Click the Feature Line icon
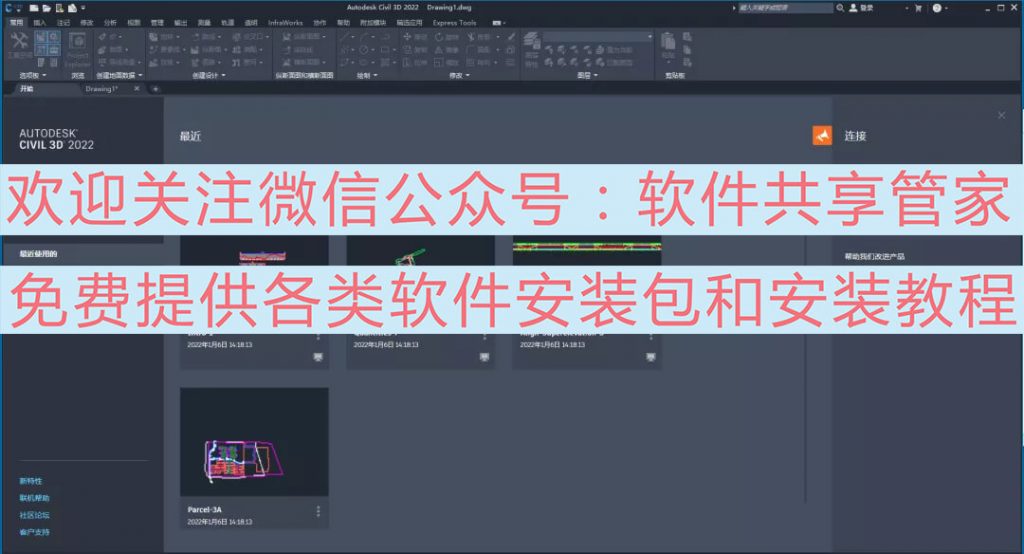This screenshot has width=1024, height=554. coord(153,49)
